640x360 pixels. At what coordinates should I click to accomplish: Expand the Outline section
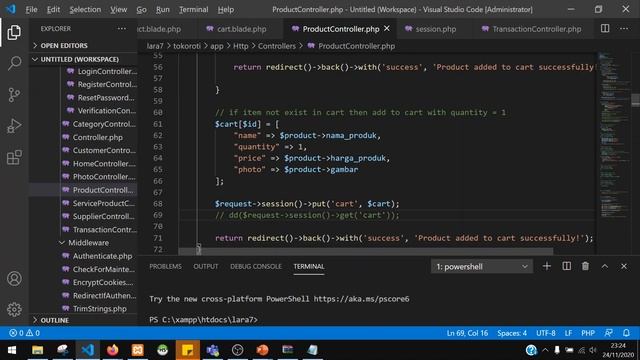[83, 320]
